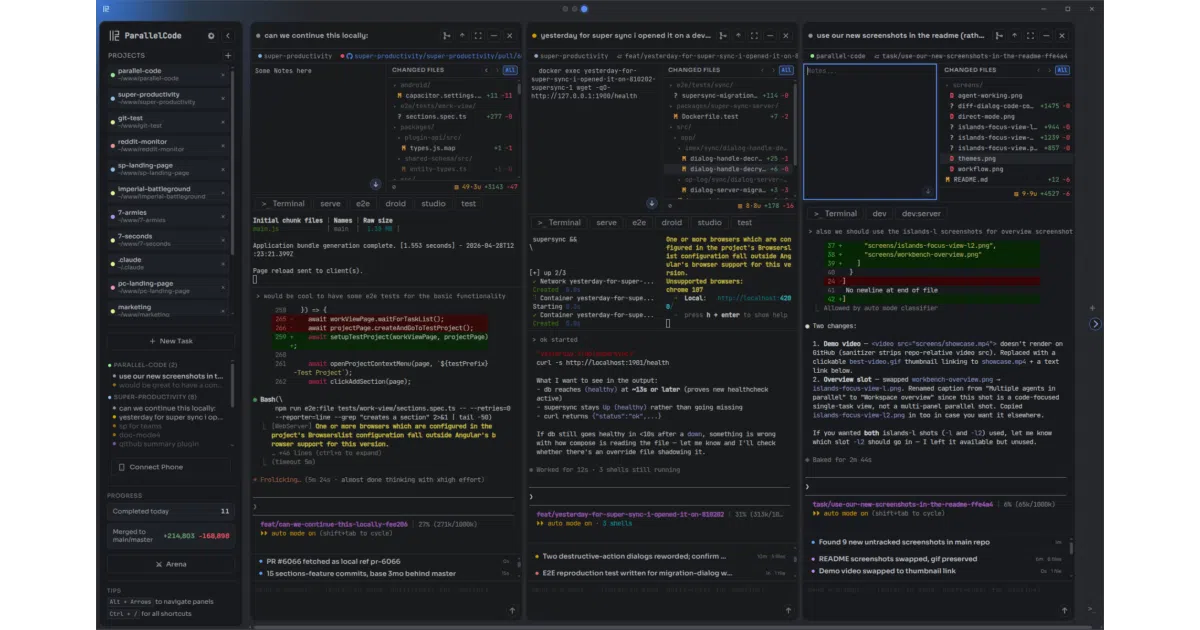Toggle 'All' filter in first Changed Files panel
Viewport: 1200px width, 630px height.
[x=509, y=70]
